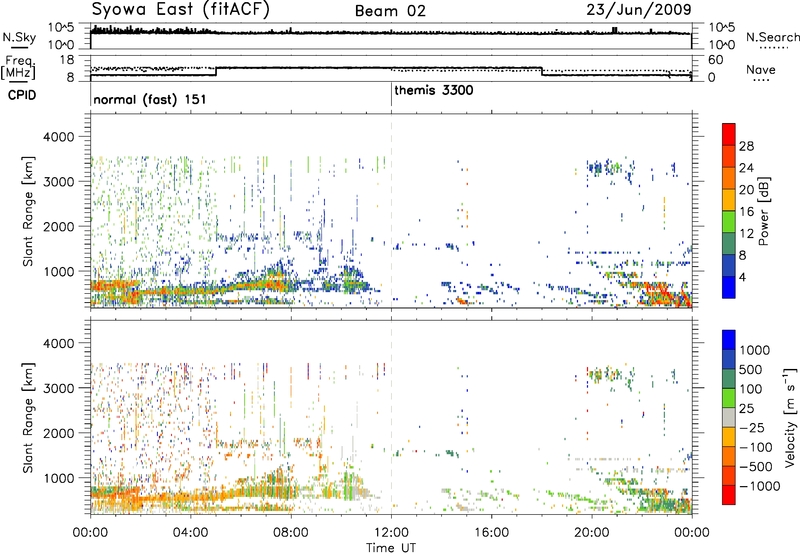Screen dimensions: 800x554
Task: Pick the red bottom Velocity colorbar segment
Action: (729, 495)
